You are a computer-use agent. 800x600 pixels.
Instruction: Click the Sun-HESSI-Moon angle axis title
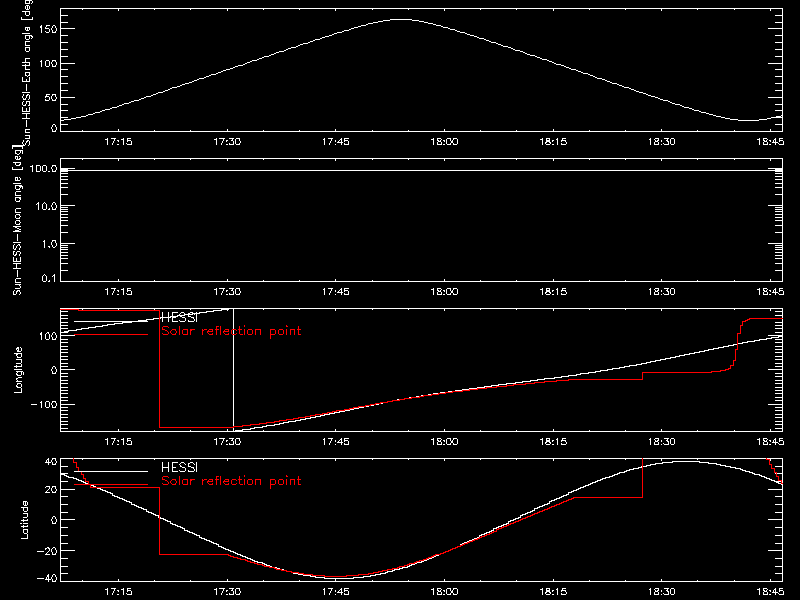(17, 220)
